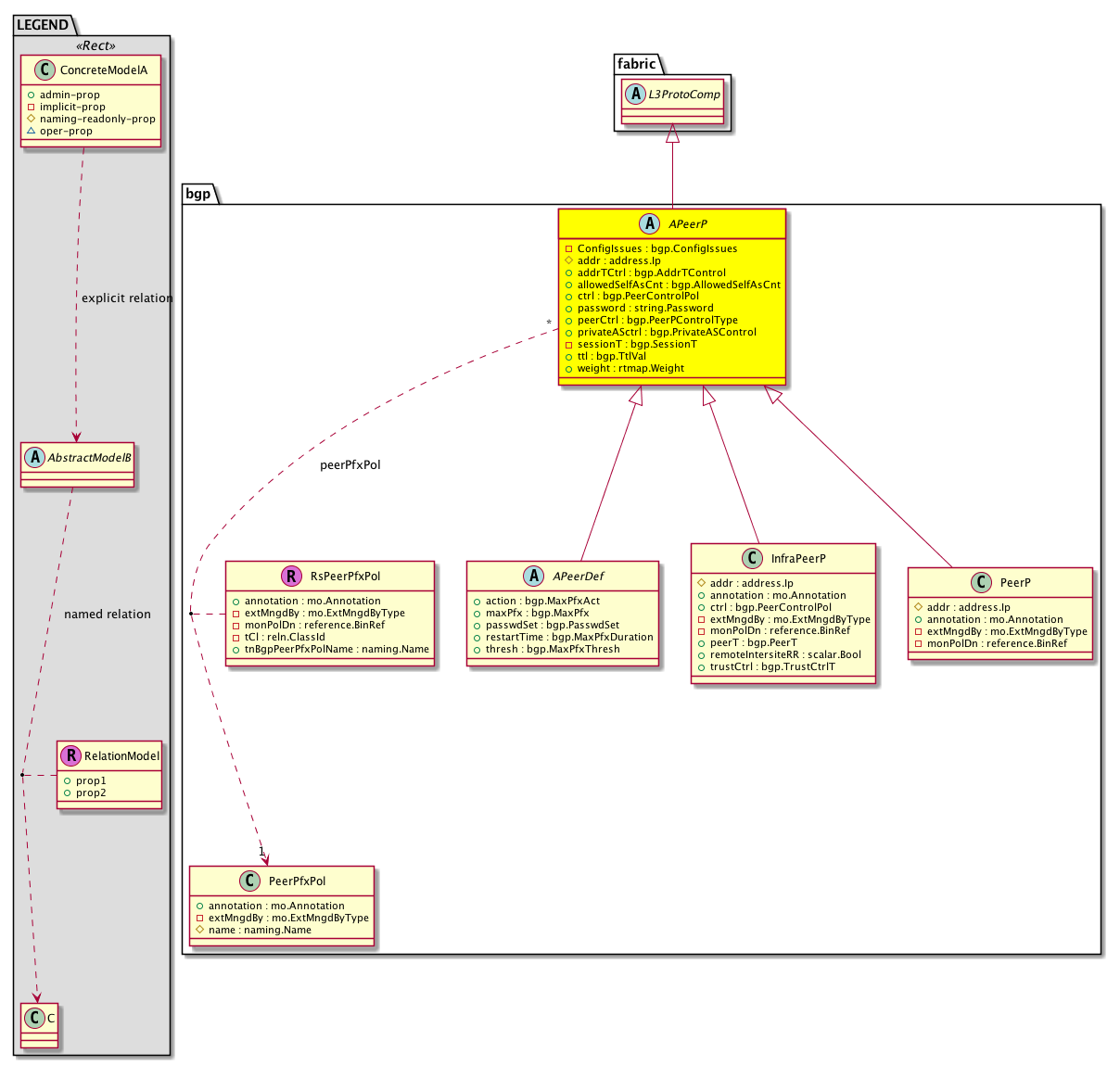Open the LEGEND package tab

coord(43,25)
